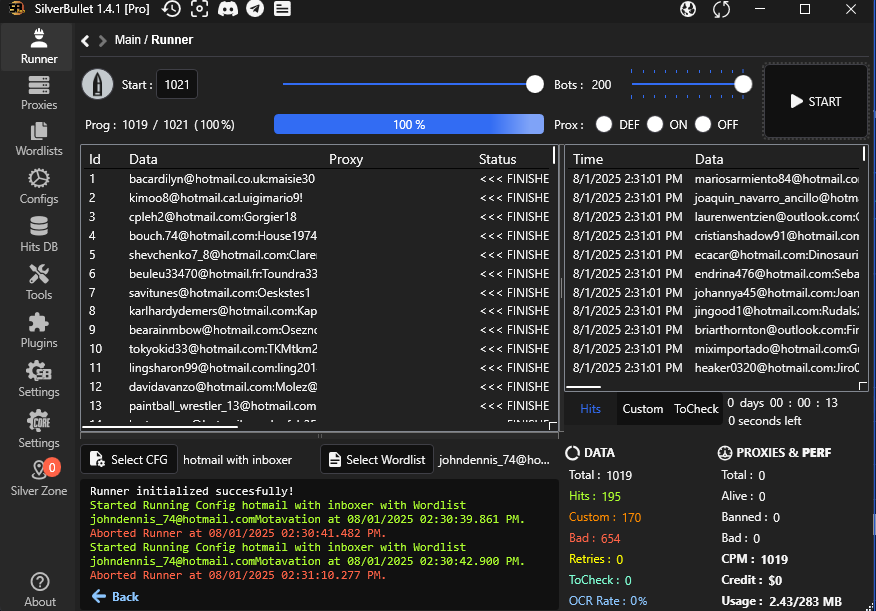Switch to the Custom results tab

642,409
